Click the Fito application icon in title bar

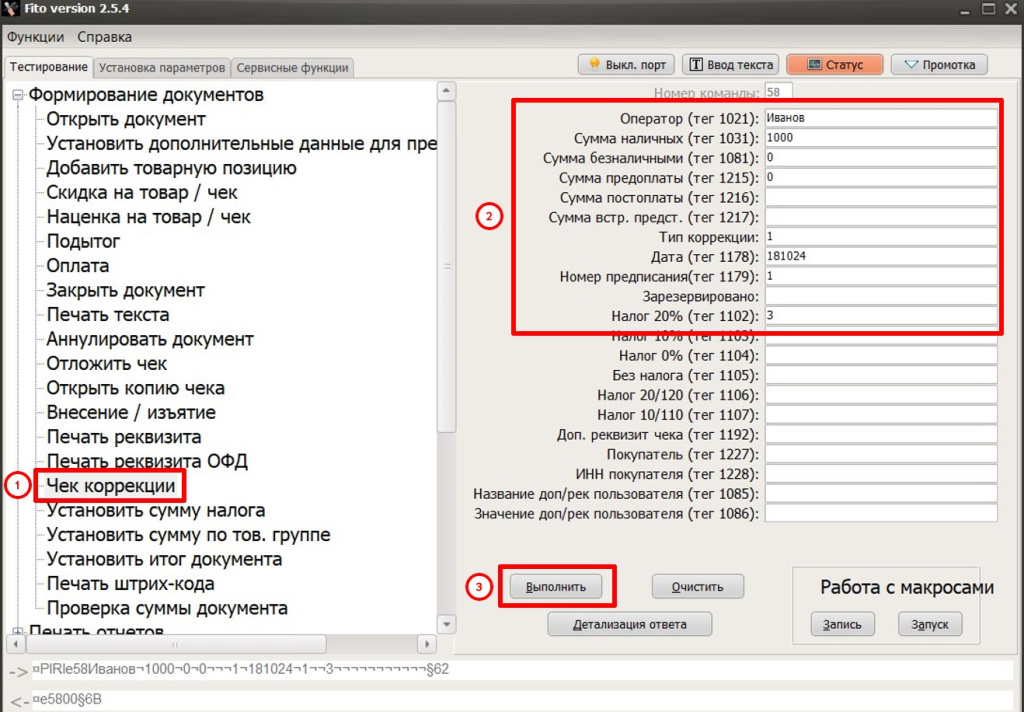(14, 9)
